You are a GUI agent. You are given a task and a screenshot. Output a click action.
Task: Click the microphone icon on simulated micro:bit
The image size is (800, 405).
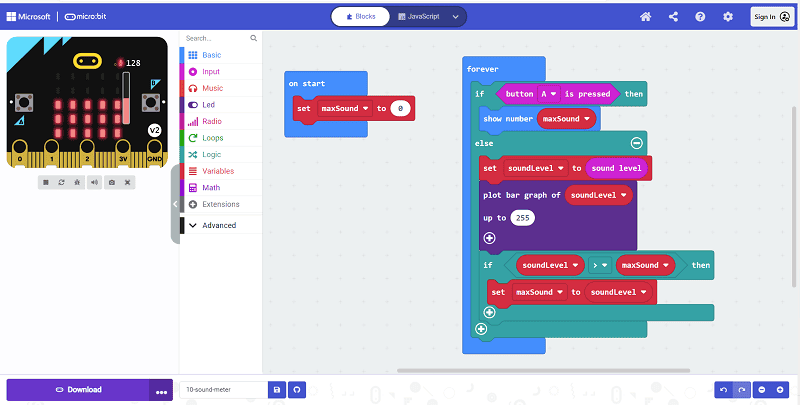[x=120, y=63]
